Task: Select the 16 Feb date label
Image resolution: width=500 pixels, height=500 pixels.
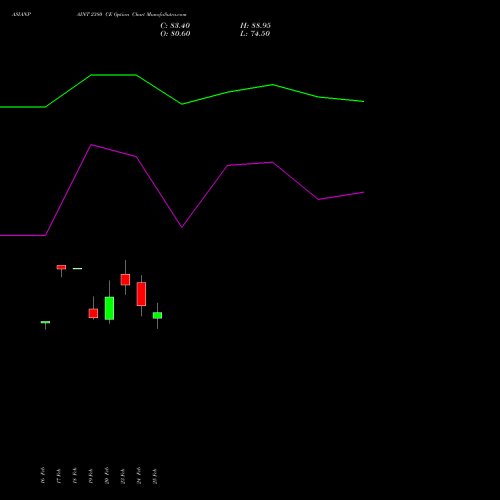Action: [43, 475]
